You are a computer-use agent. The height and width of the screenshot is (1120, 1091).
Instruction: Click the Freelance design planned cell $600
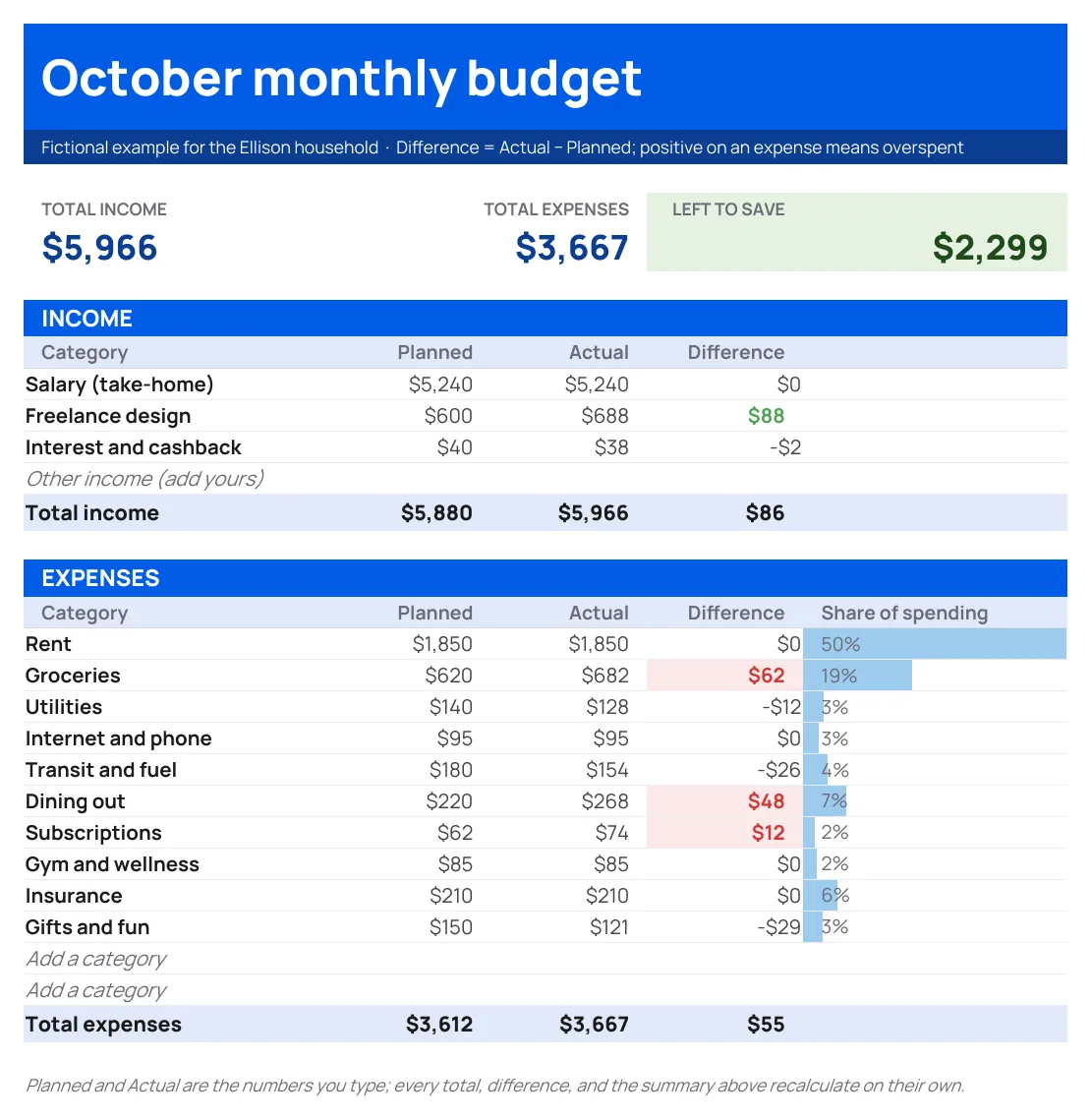[x=448, y=416]
